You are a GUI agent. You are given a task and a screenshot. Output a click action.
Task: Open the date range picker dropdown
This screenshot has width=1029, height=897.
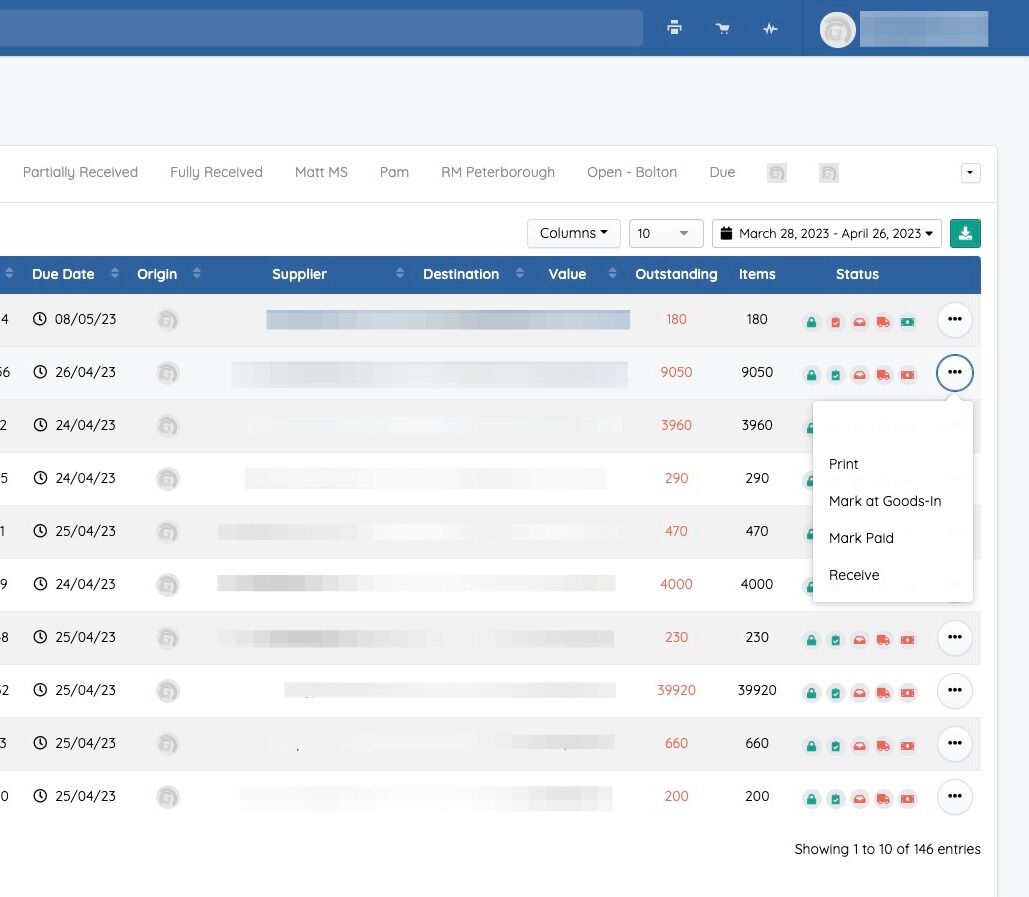coord(826,233)
